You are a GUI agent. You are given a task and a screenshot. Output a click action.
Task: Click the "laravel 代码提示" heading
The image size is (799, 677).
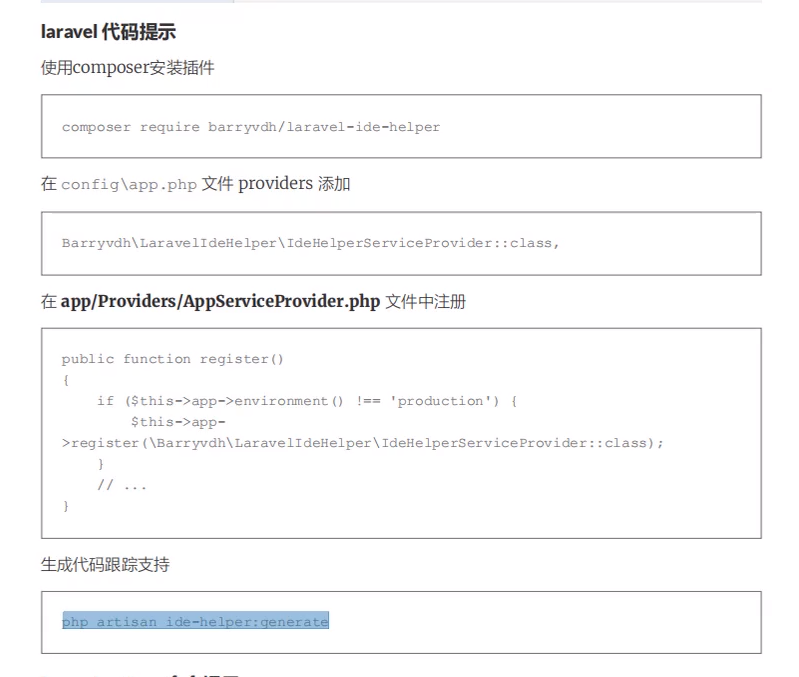coord(108,32)
